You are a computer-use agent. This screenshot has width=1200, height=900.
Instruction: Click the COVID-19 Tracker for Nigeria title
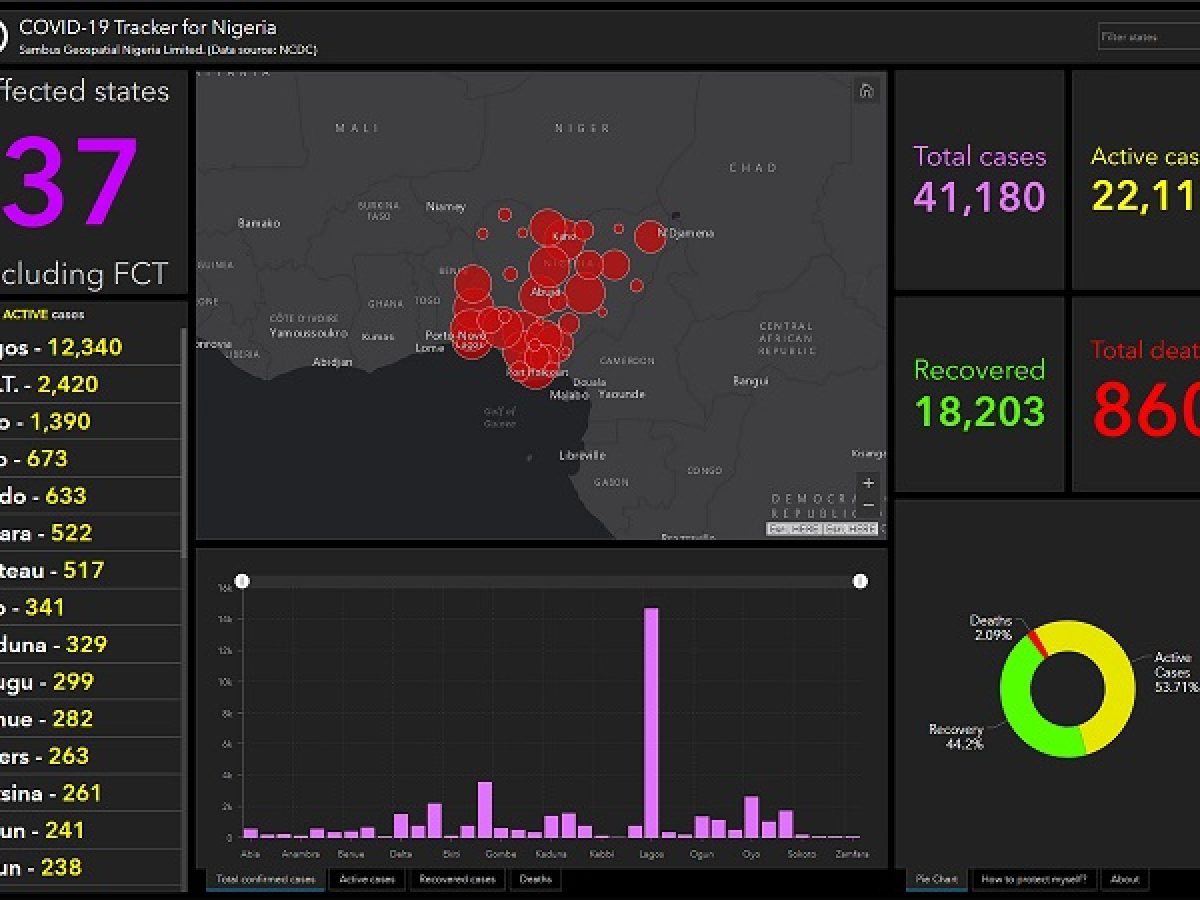click(148, 27)
